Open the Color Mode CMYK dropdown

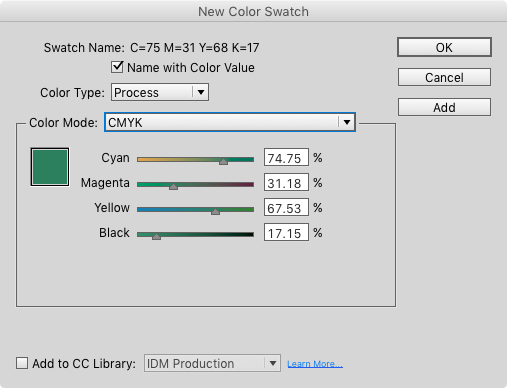[x=230, y=122]
